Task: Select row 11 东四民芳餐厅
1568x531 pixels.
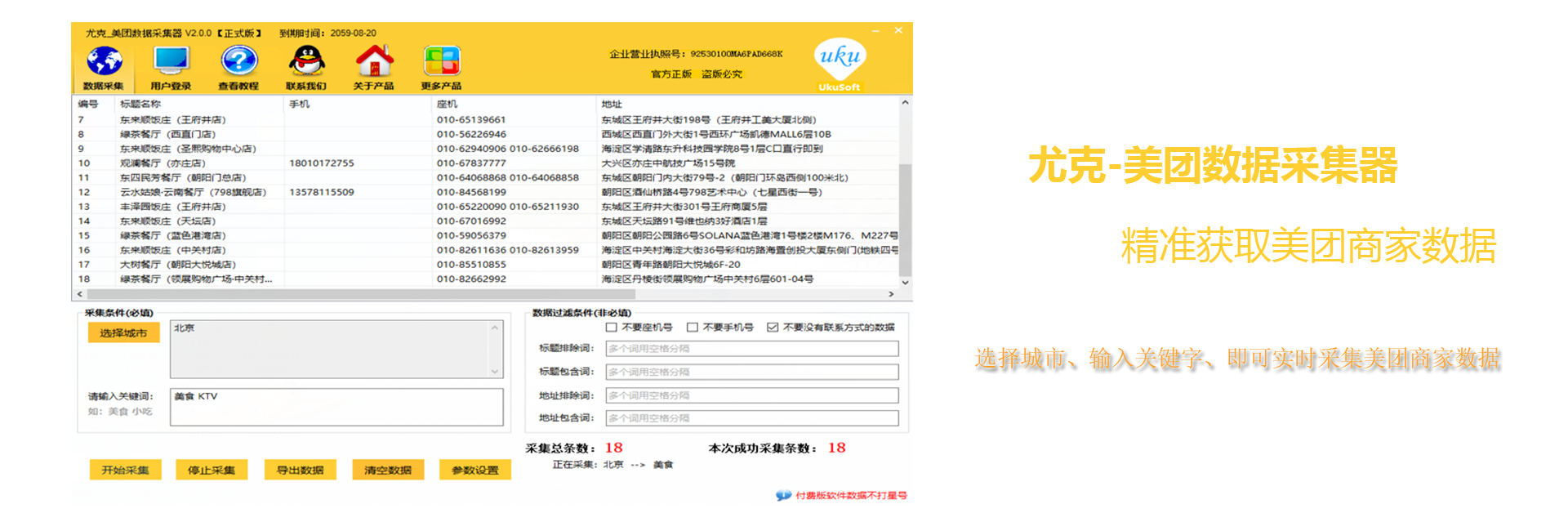Action: (486, 177)
